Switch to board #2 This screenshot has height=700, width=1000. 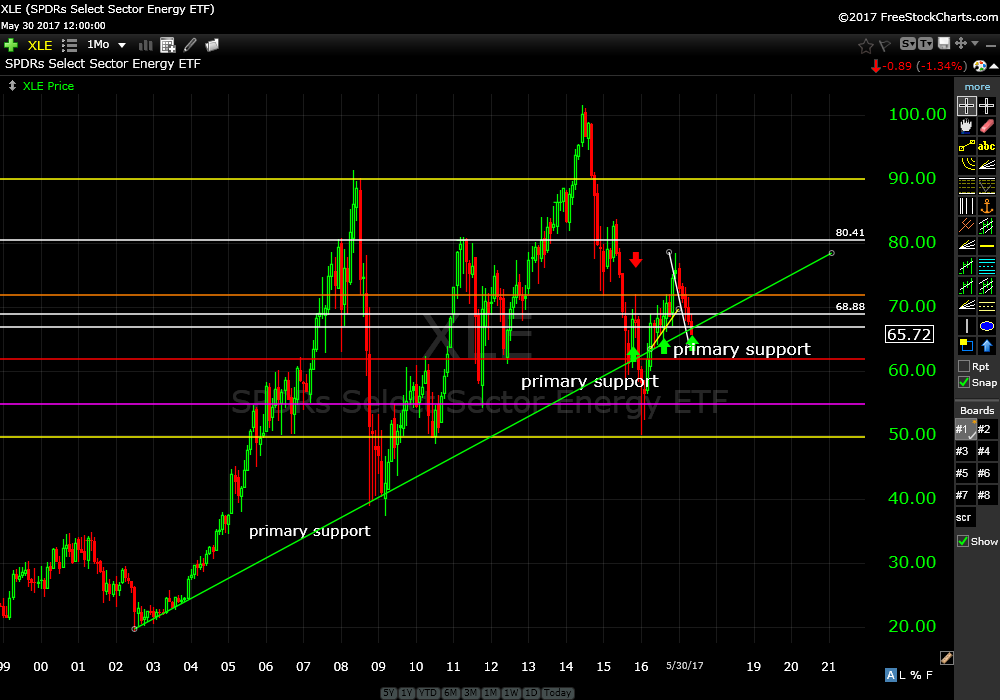(987, 430)
